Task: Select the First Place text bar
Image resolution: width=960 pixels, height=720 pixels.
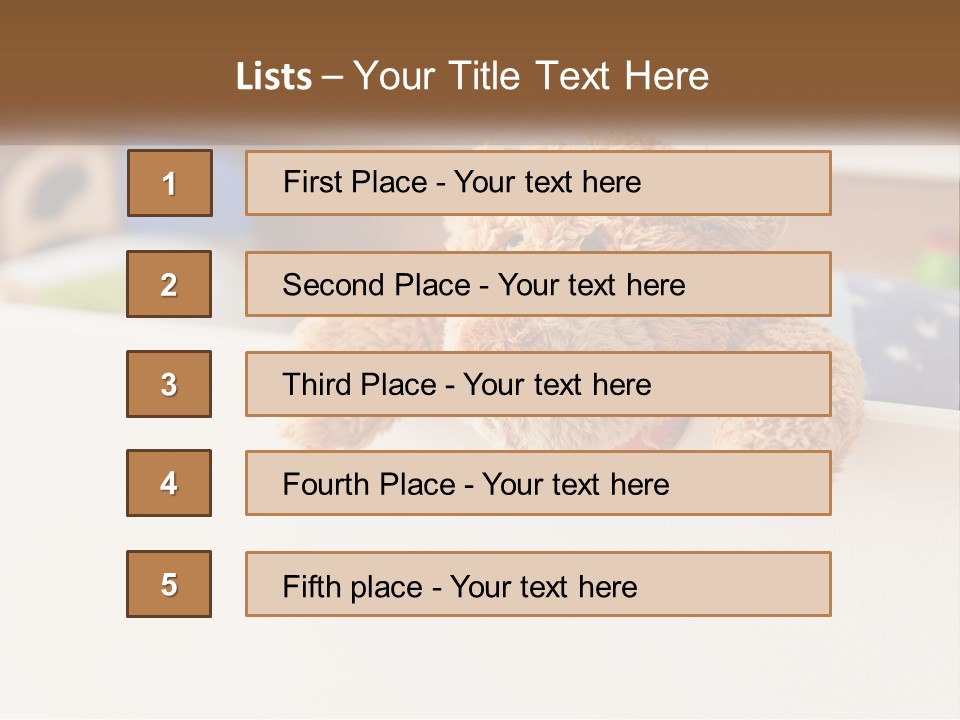Action: [x=538, y=183]
